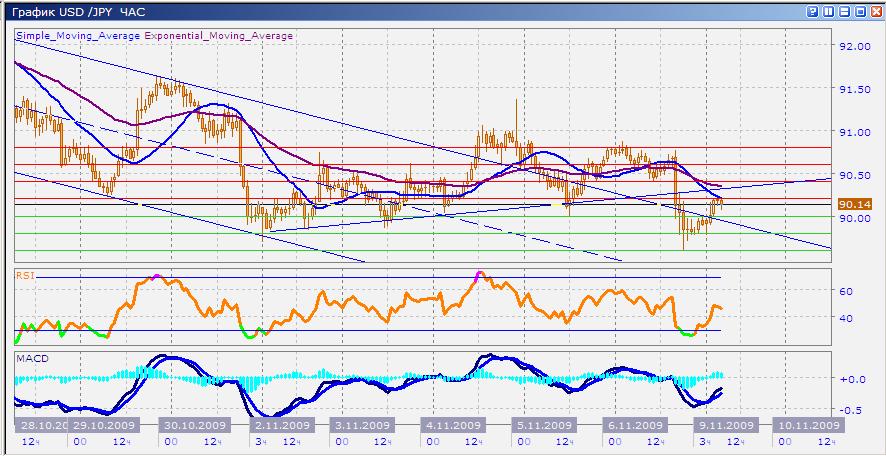Select the 6.11.2009 date marker
The image size is (886, 456).
pos(634,424)
